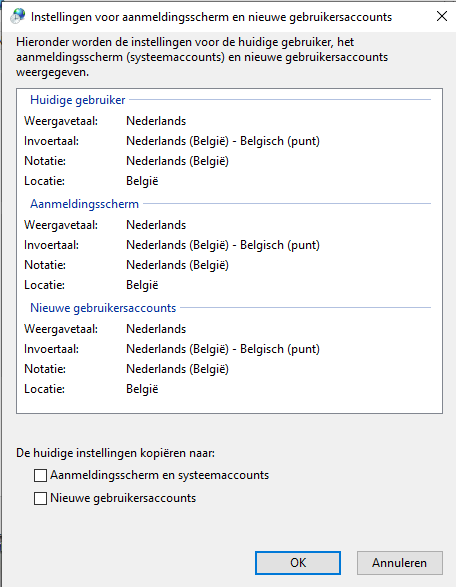
Task: Click the globe icon in title bar
Action: [18, 16]
